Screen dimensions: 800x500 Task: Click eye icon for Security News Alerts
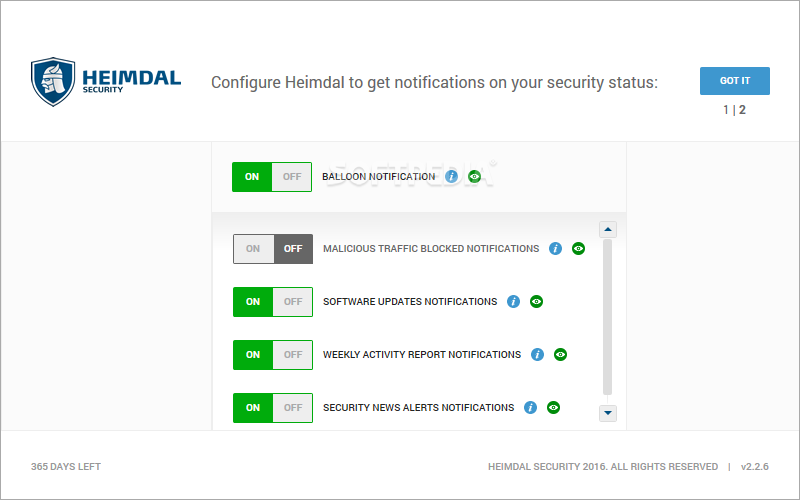pyautogui.click(x=553, y=407)
